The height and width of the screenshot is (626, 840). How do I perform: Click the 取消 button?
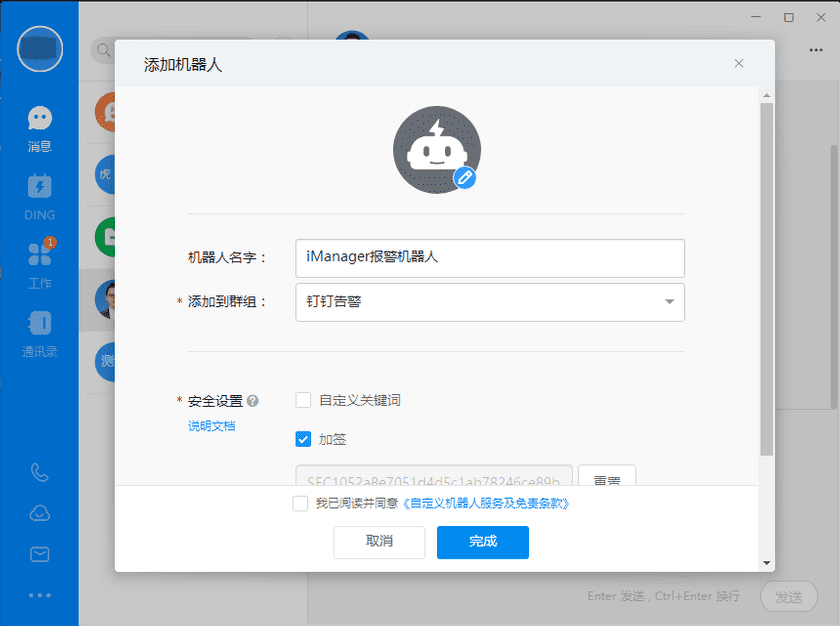tap(379, 542)
